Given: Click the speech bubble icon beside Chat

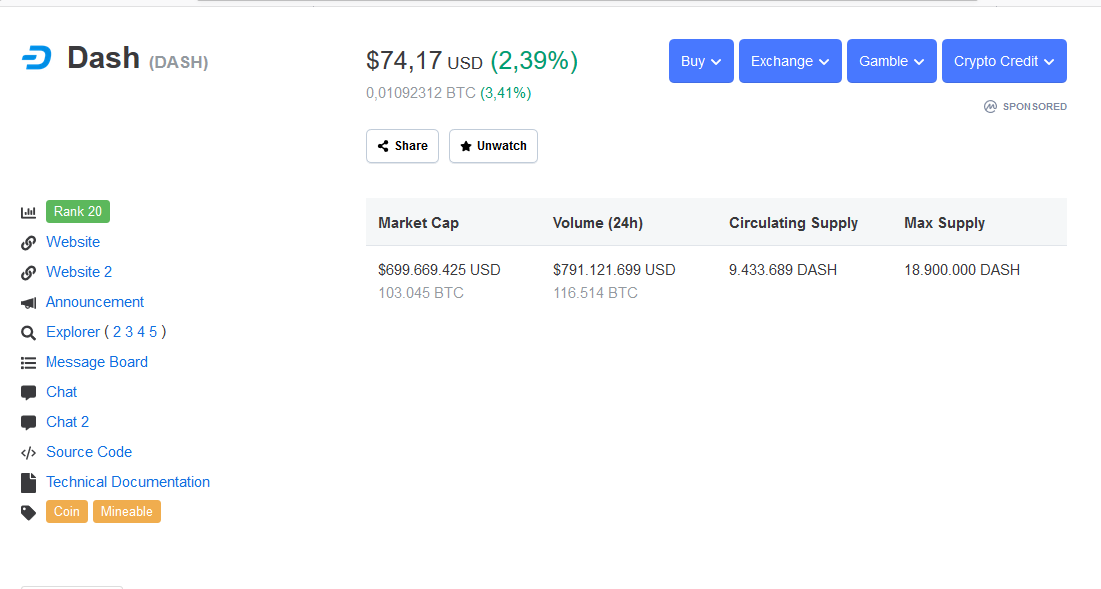Looking at the screenshot, I should (28, 392).
